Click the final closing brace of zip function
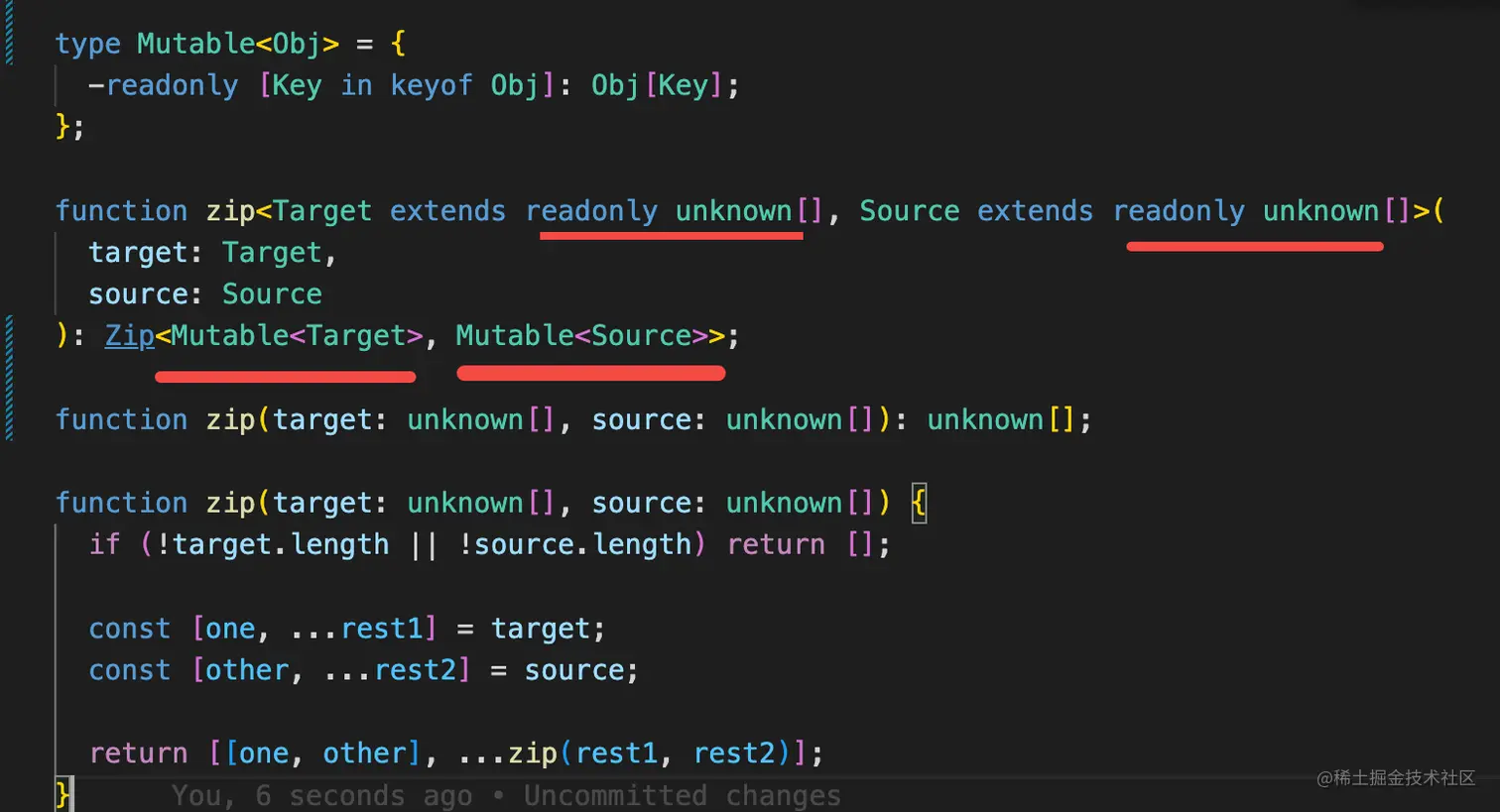This screenshot has height=812, width=1500. [x=62, y=795]
